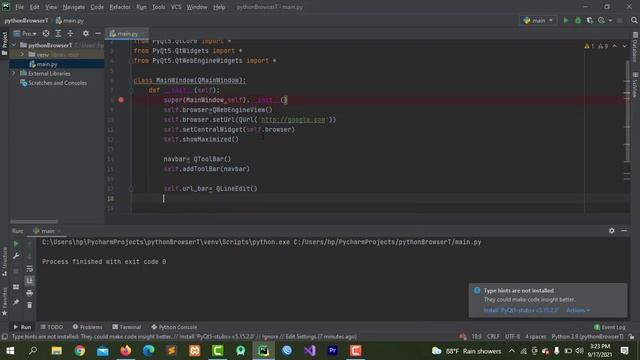Image resolution: width=640 pixels, height=360 pixels.
Task: Go to next highlighted error arrow
Action: point(624,46)
